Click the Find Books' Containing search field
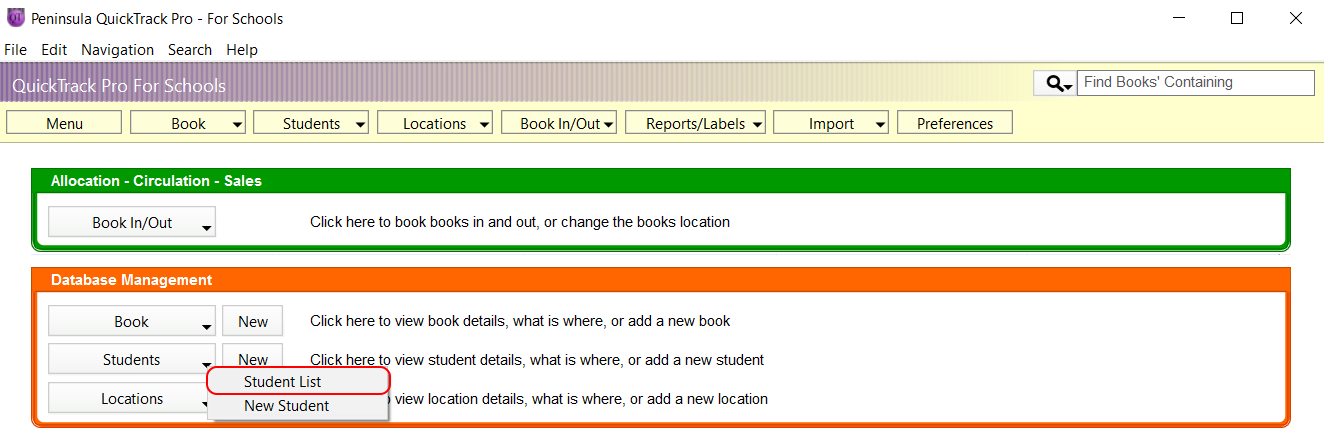The width and height of the screenshot is (1324, 439). 1196,83
